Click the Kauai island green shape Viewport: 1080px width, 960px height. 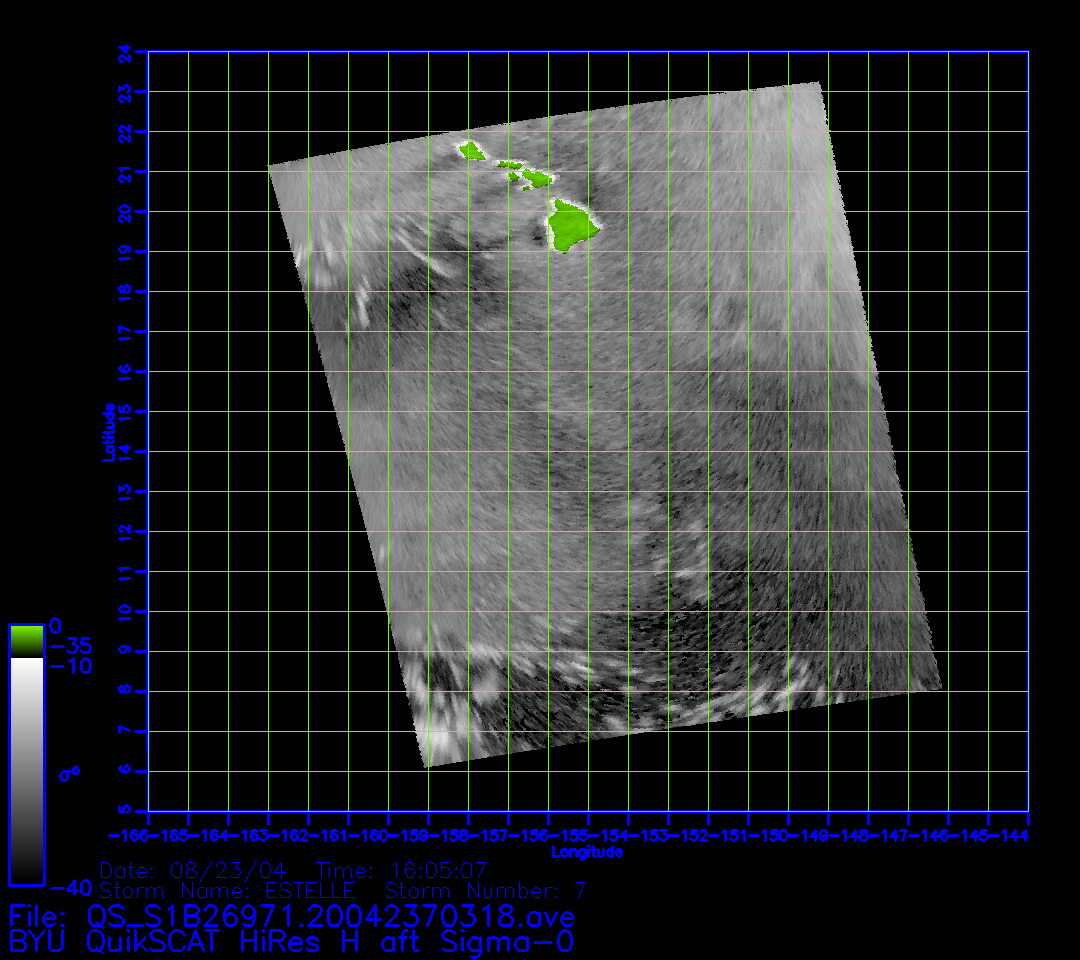pyautogui.click(x=470, y=151)
